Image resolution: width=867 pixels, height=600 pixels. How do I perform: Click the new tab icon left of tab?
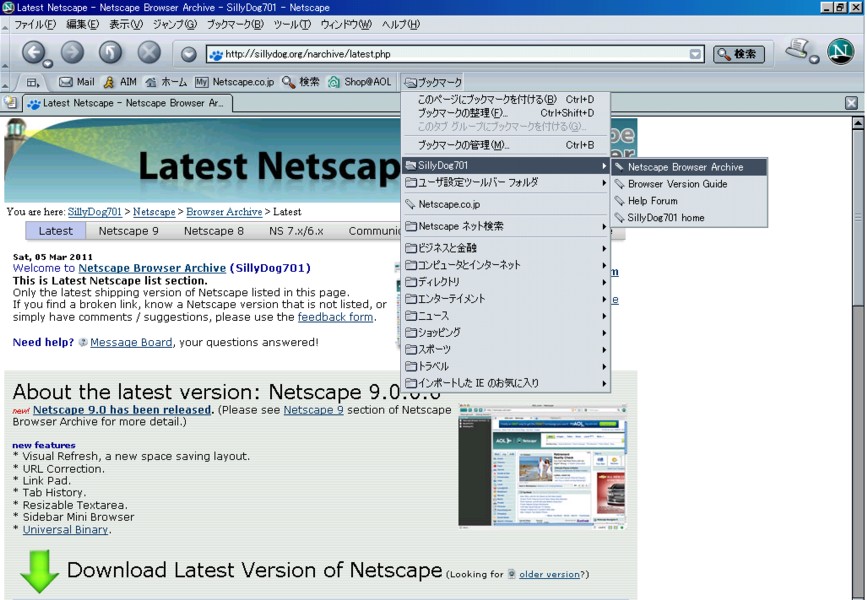pos(10,102)
